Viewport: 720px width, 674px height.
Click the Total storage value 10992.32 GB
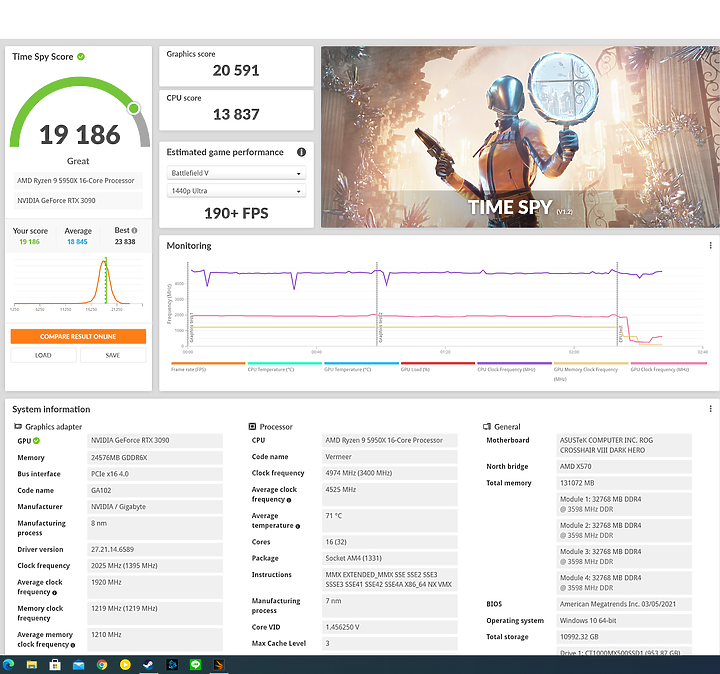624,637
